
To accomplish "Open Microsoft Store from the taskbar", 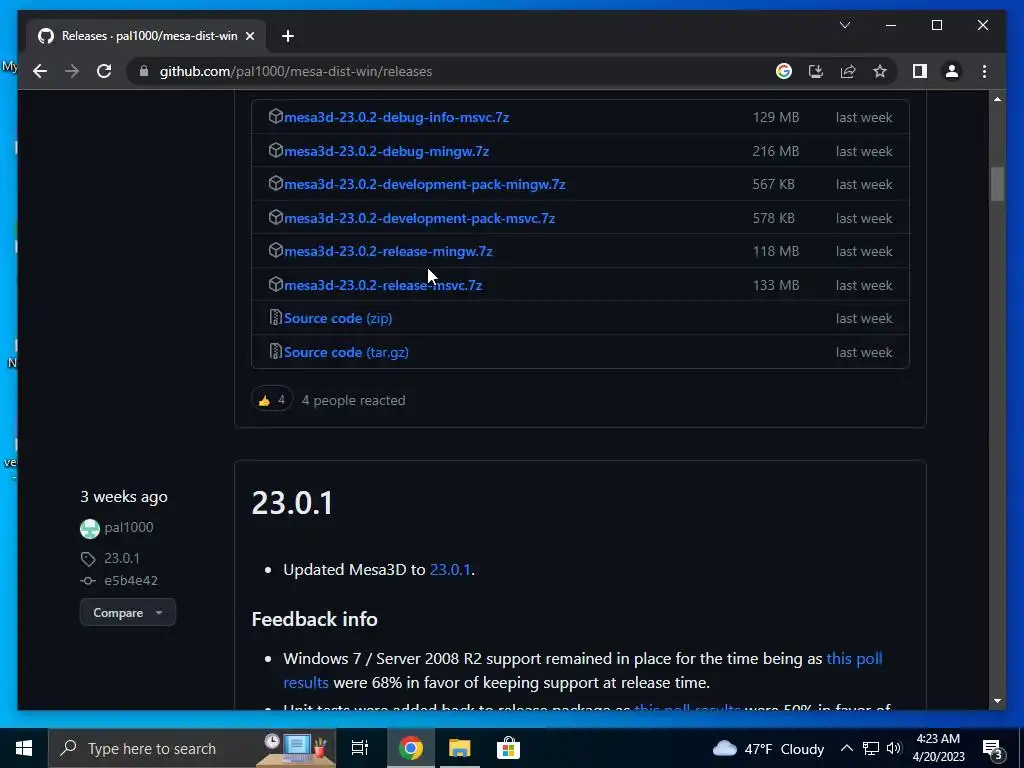I will point(508,748).
